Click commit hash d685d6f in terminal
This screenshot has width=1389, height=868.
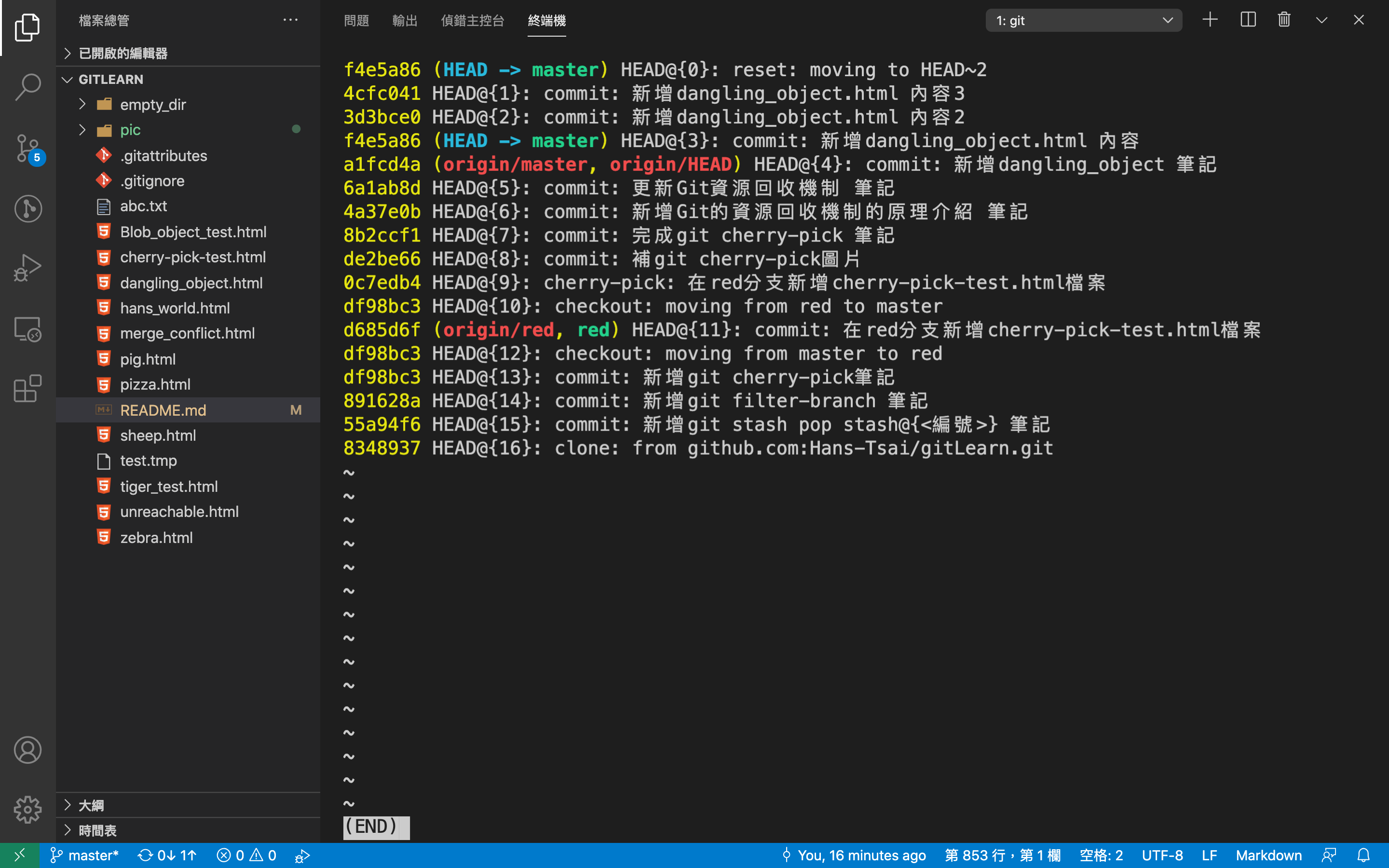[x=381, y=329]
